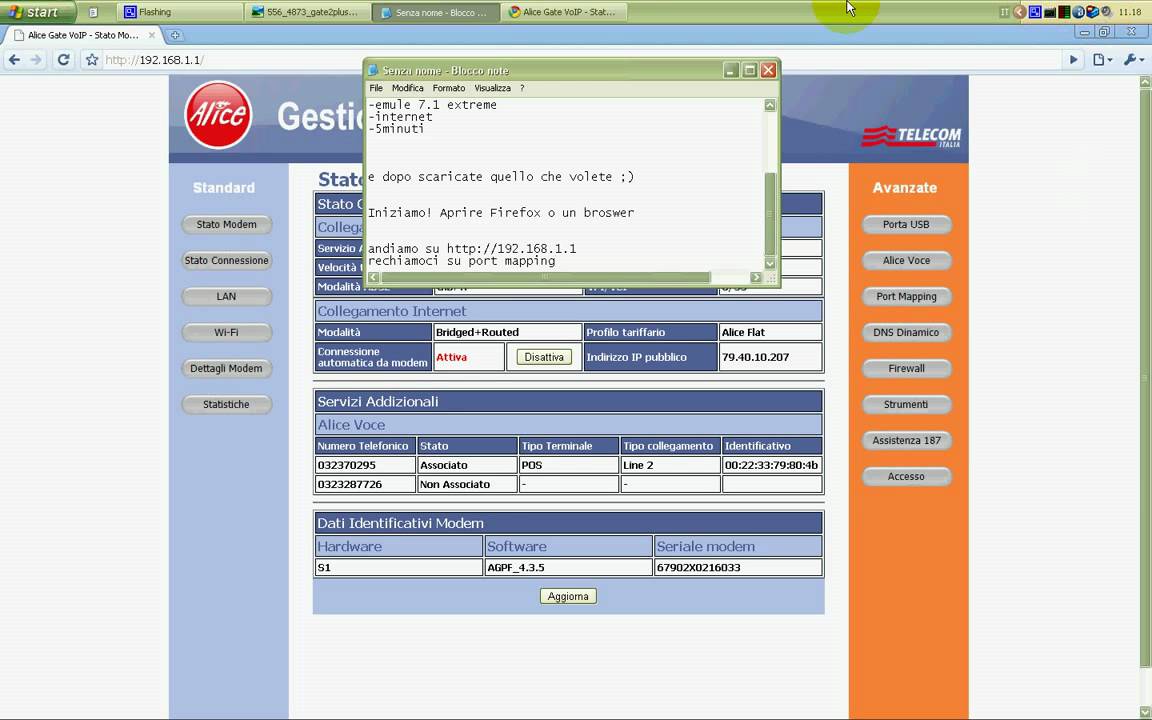The width and height of the screenshot is (1152, 720).
Task: Click the software version AGPF_4.3.5
Action: coord(568,567)
